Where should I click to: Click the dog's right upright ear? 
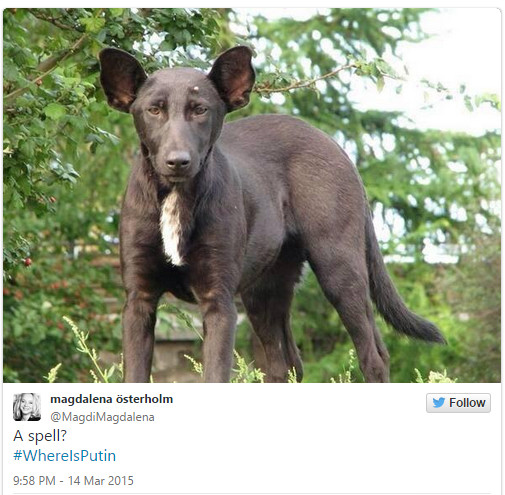(233, 77)
